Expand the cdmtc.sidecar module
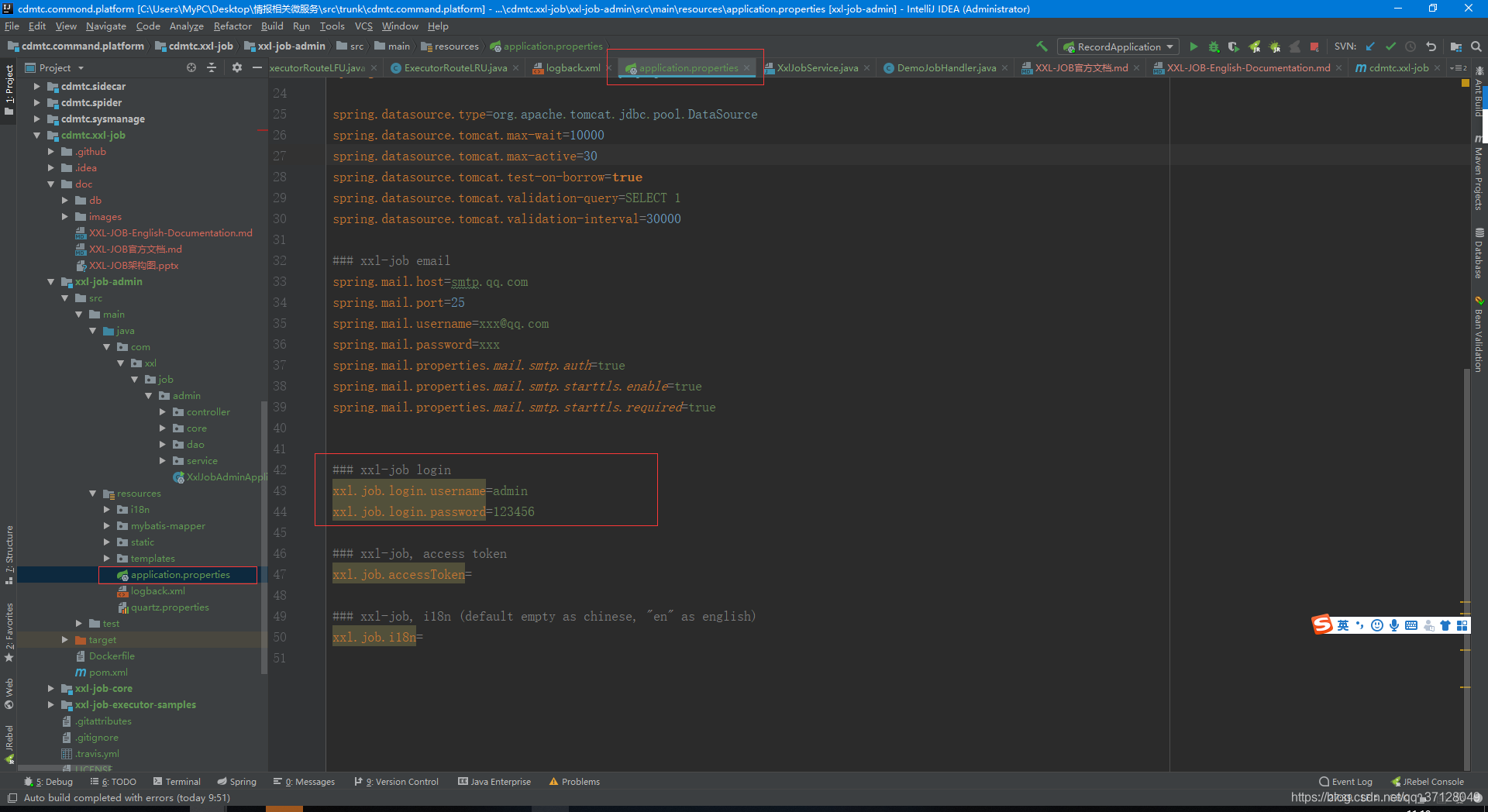This screenshot has width=1488, height=812. pos(36,86)
